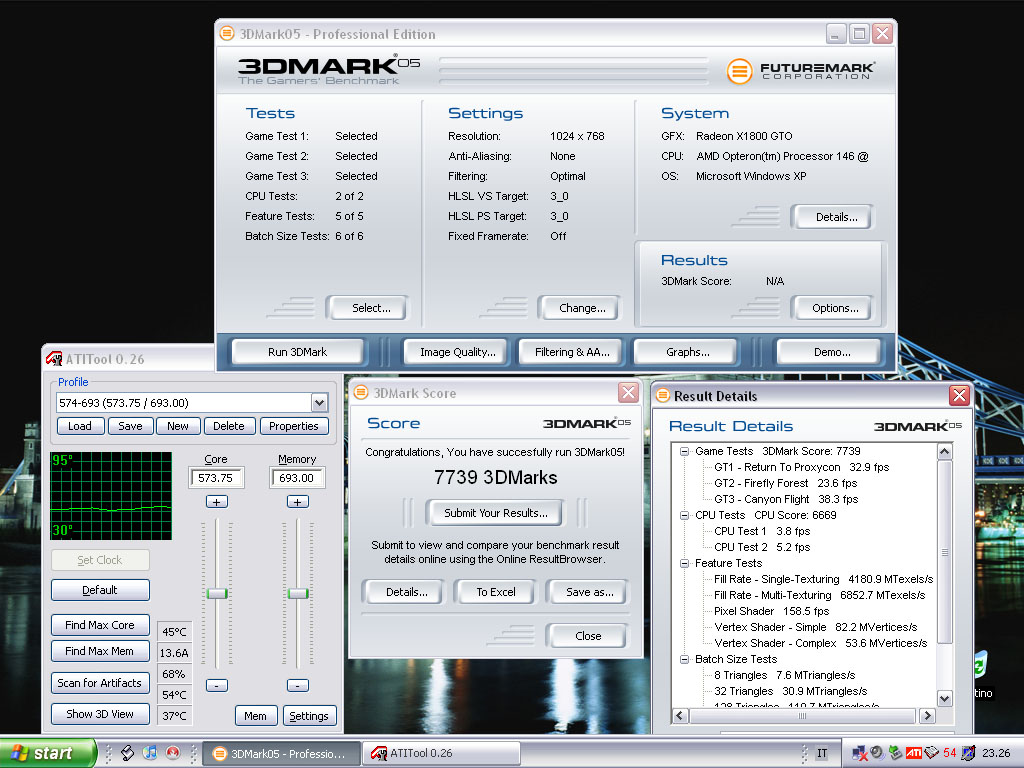Collapse the Feature Tests tree node
1024x768 pixels.
tap(684, 563)
